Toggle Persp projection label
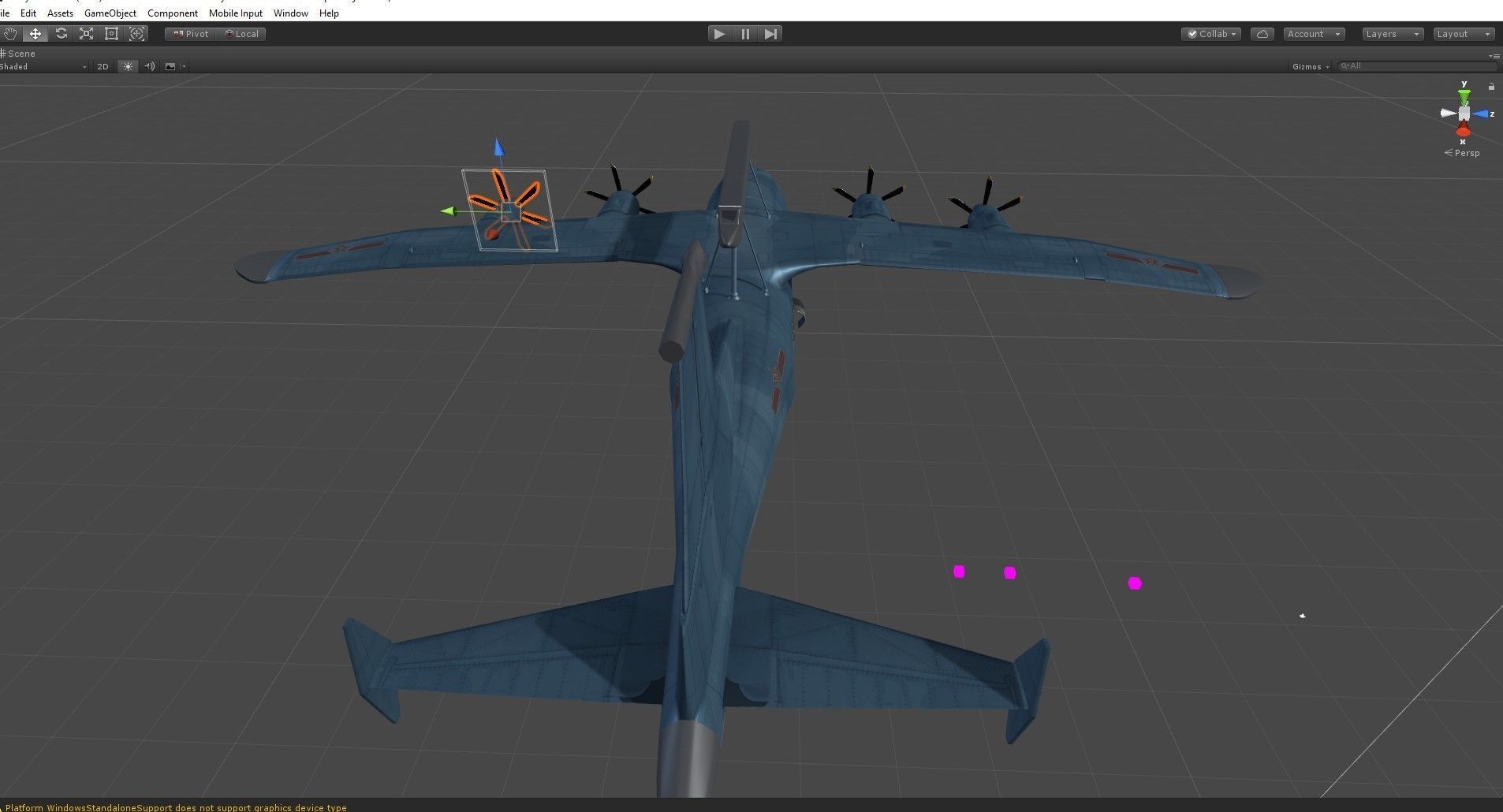Screen dimensions: 1503x812 (x=1462, y=153)
